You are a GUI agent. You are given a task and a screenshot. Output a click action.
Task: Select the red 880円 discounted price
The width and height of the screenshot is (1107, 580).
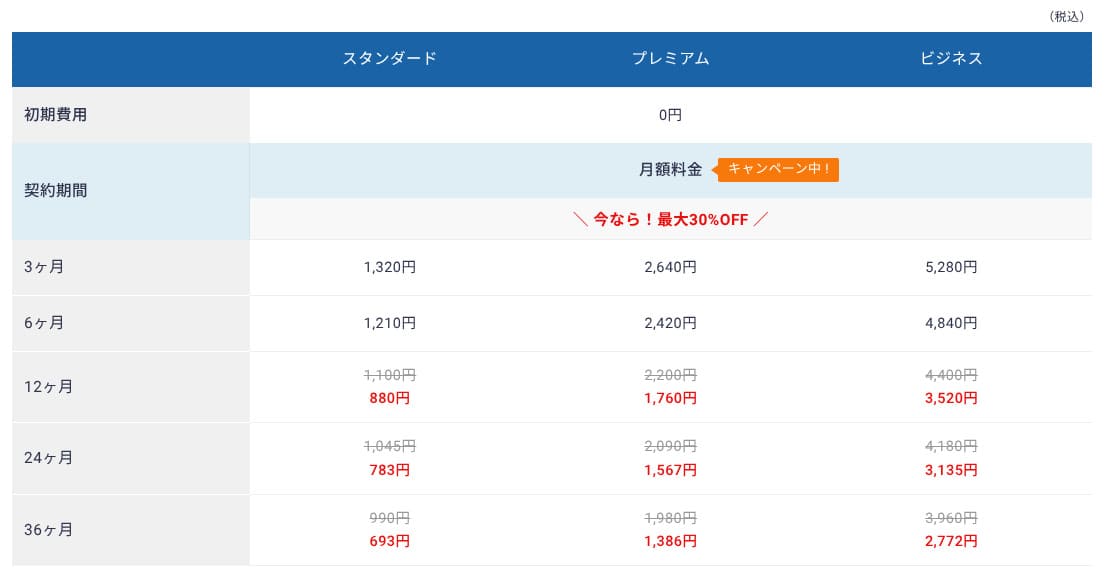(x=390, y=398)
